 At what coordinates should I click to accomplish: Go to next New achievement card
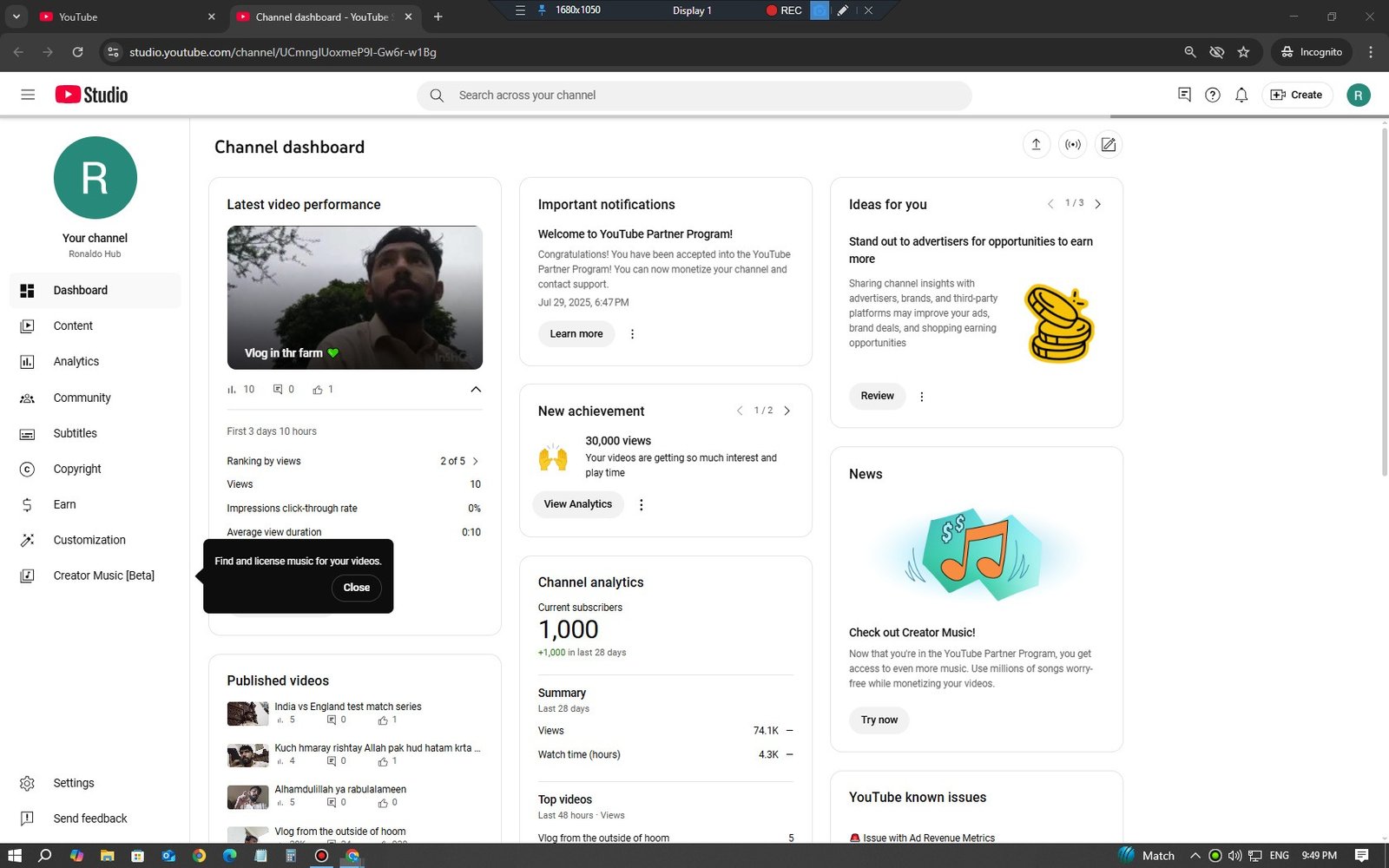point(787,411)
